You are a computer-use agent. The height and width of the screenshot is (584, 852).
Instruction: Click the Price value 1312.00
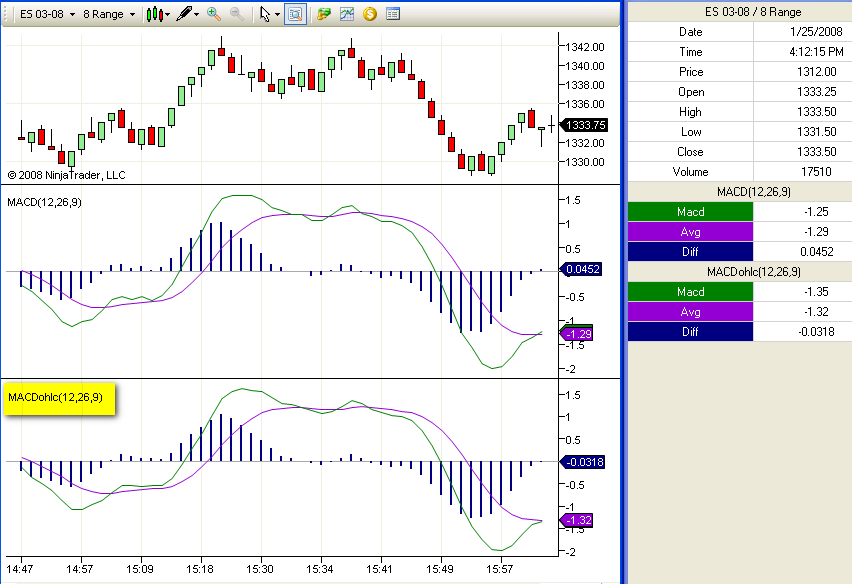pos(817,72)
